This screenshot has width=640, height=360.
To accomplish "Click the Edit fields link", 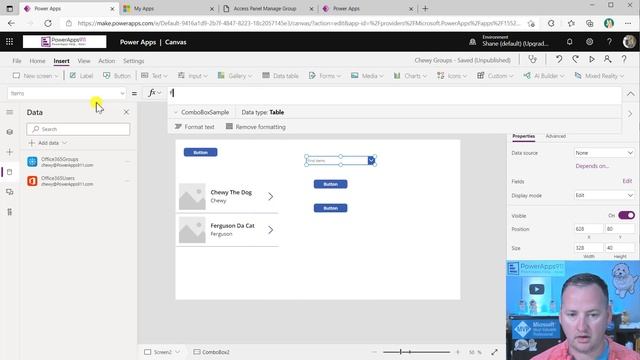I will pyautogui.click(x=627, y=181).
